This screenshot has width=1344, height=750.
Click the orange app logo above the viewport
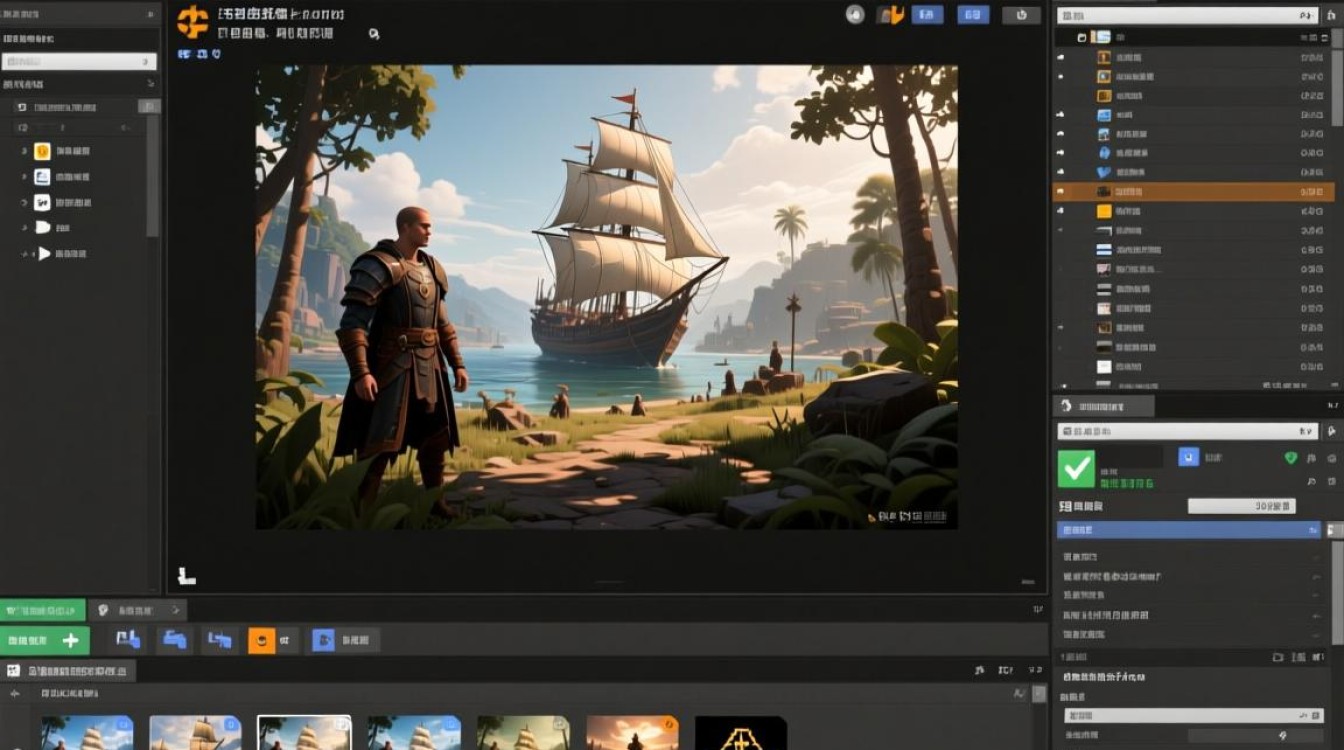[x=192, y=22]
